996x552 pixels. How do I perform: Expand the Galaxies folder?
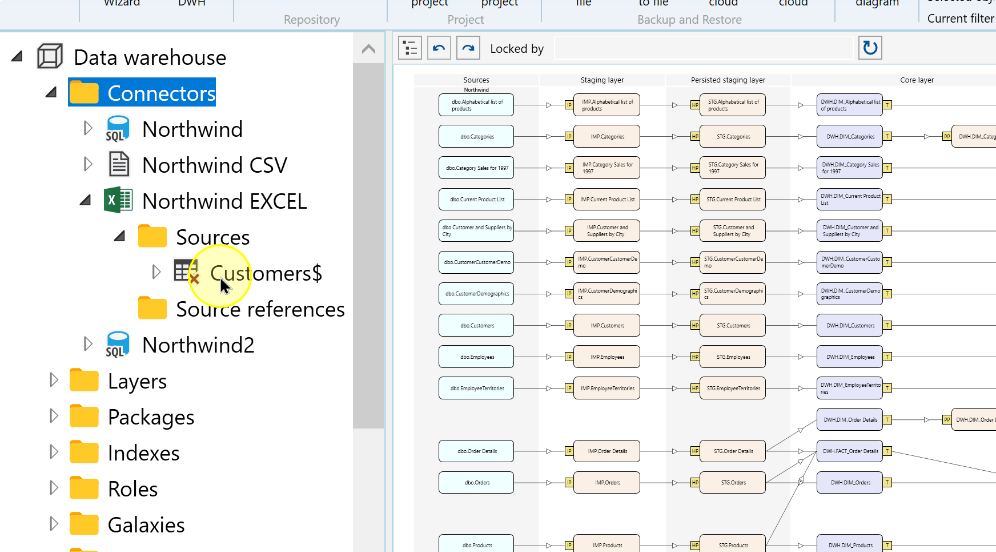[53, 523]
